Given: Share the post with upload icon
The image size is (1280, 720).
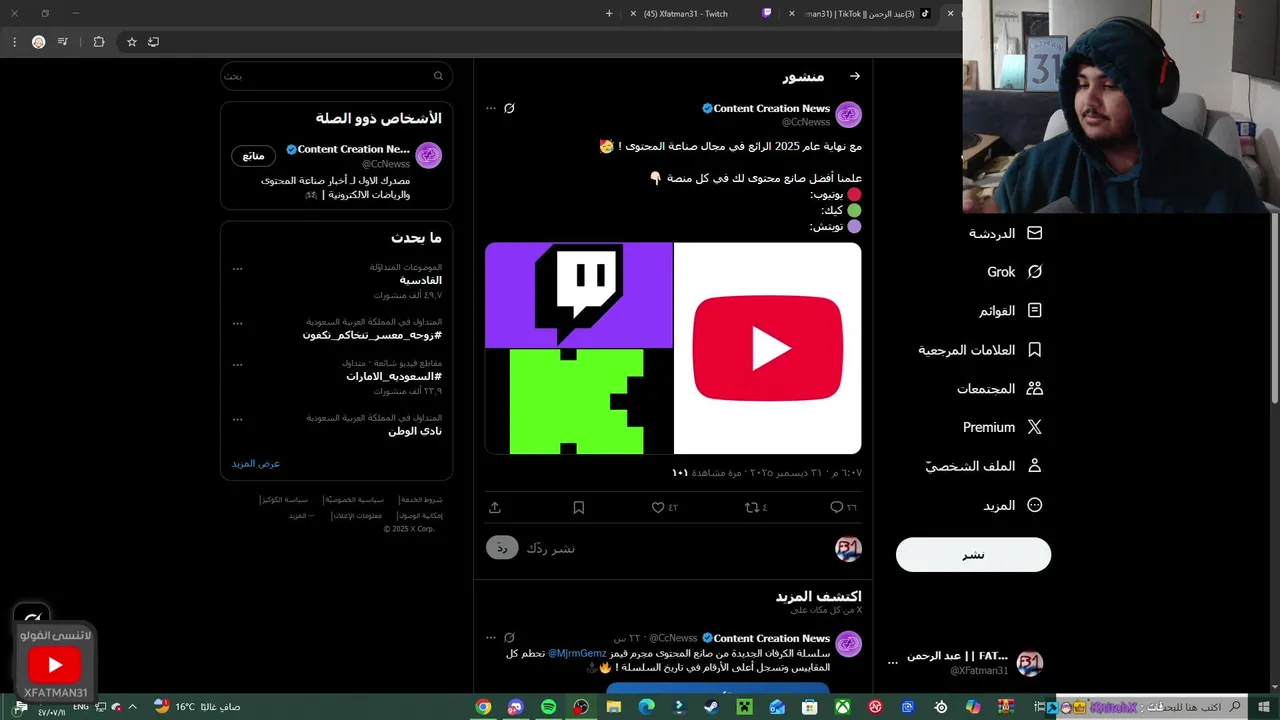Looking at the screenshot, I should click(x=494, y=507).
